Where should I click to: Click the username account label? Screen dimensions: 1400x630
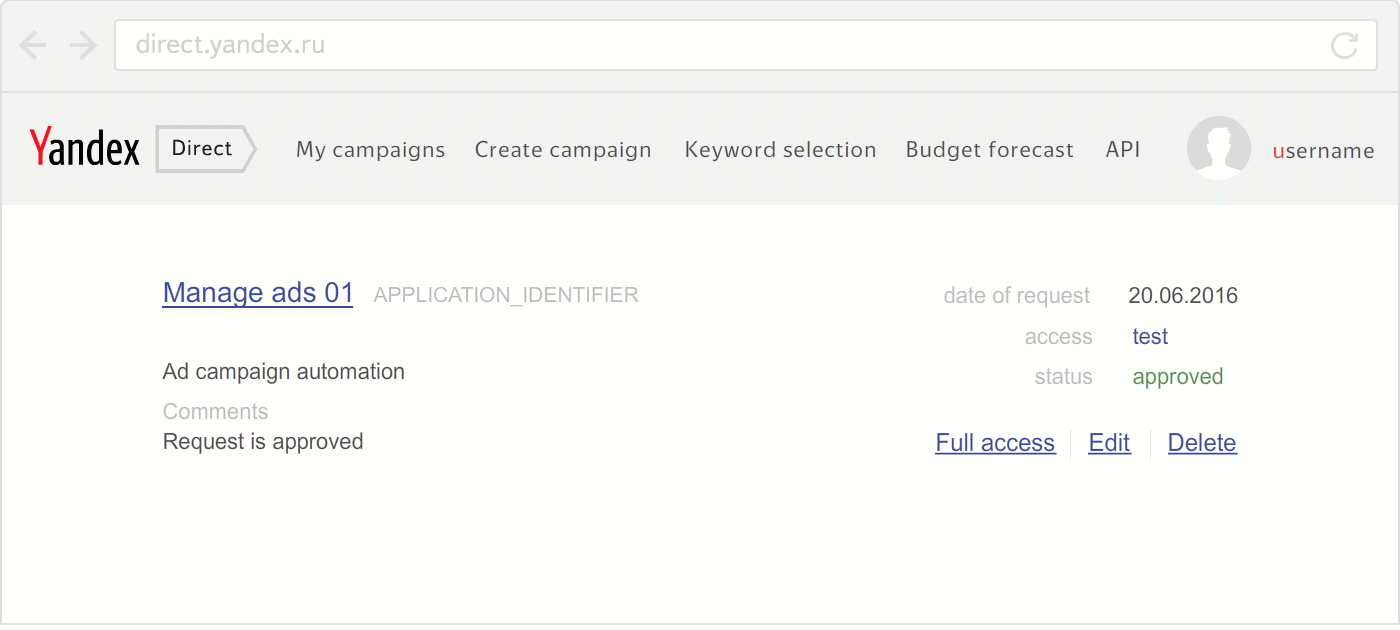coord(1323,151)
